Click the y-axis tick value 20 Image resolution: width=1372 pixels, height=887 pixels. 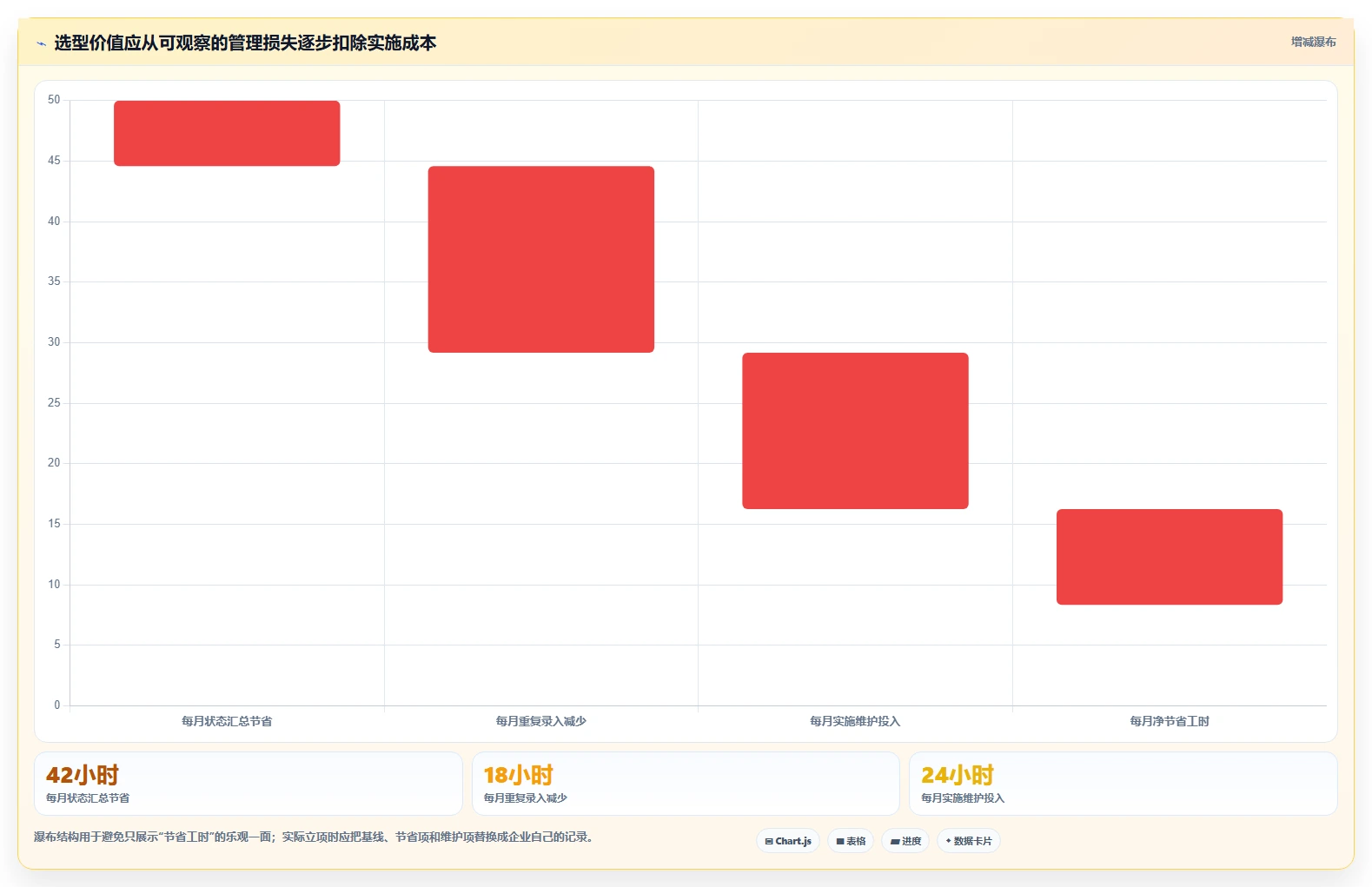(54, 463)
